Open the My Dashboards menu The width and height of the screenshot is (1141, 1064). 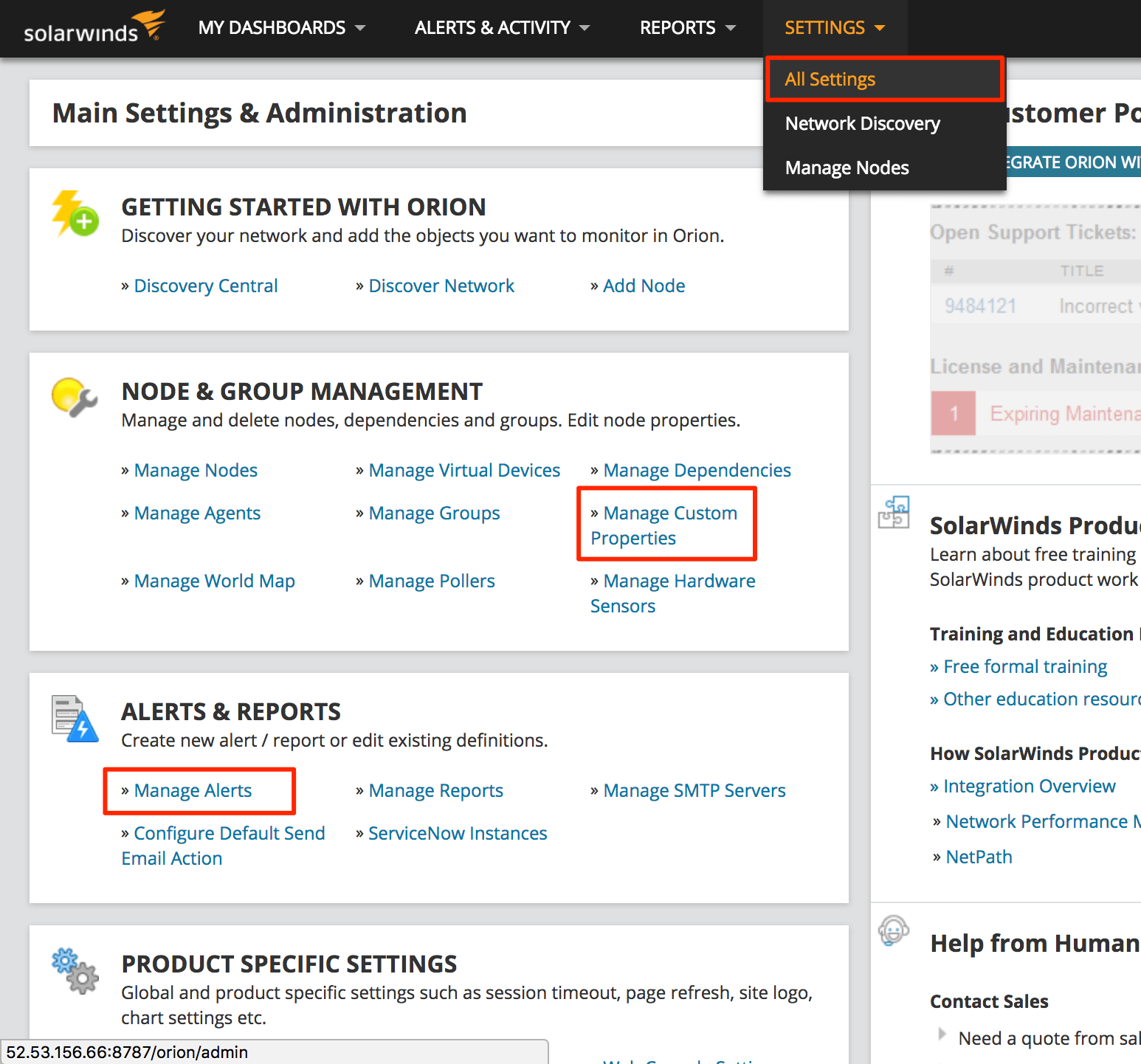click(x=282, y=27)
